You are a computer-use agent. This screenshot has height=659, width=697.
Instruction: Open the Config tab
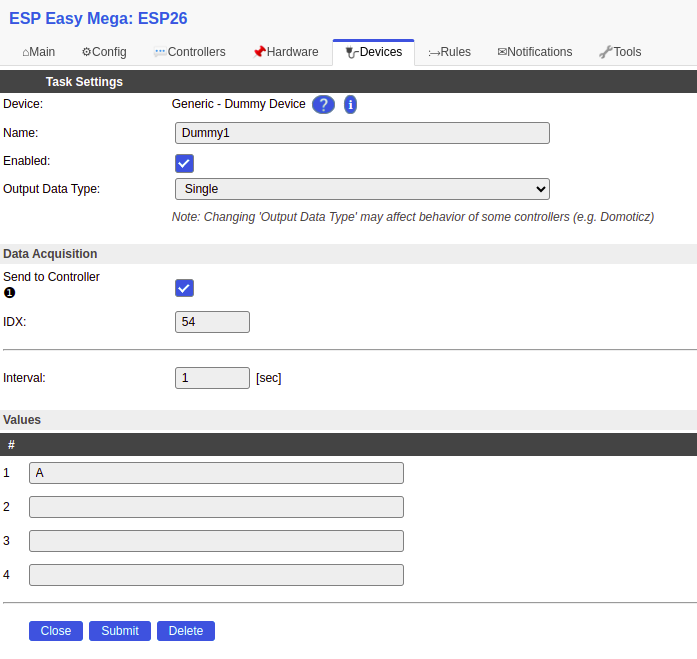104,52
